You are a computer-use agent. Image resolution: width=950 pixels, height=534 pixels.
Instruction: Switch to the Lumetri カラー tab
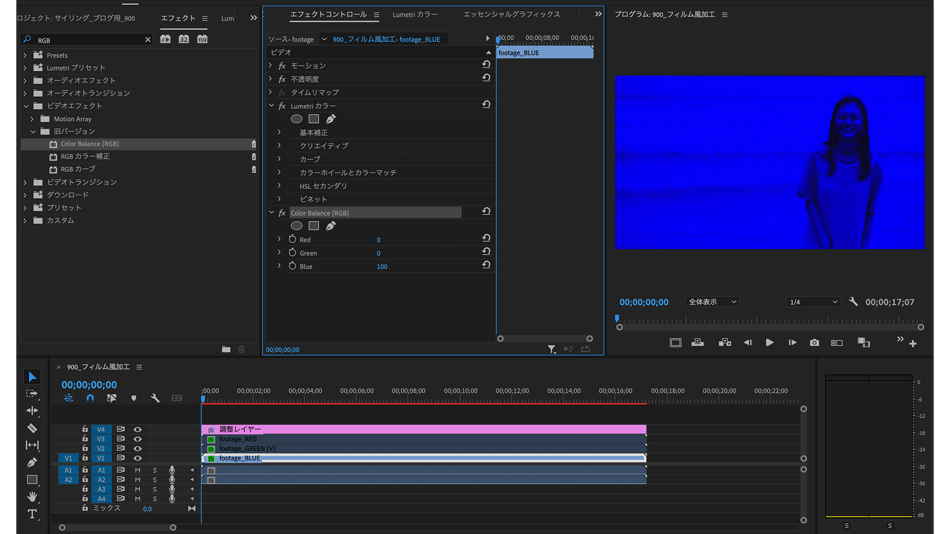coord(414,15)
